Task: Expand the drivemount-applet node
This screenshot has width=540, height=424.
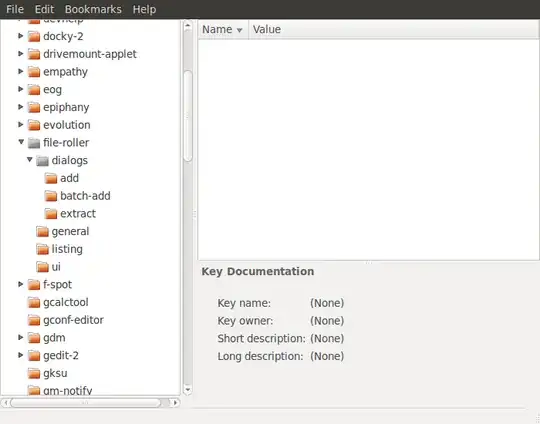Action: (x=21, y=53)
